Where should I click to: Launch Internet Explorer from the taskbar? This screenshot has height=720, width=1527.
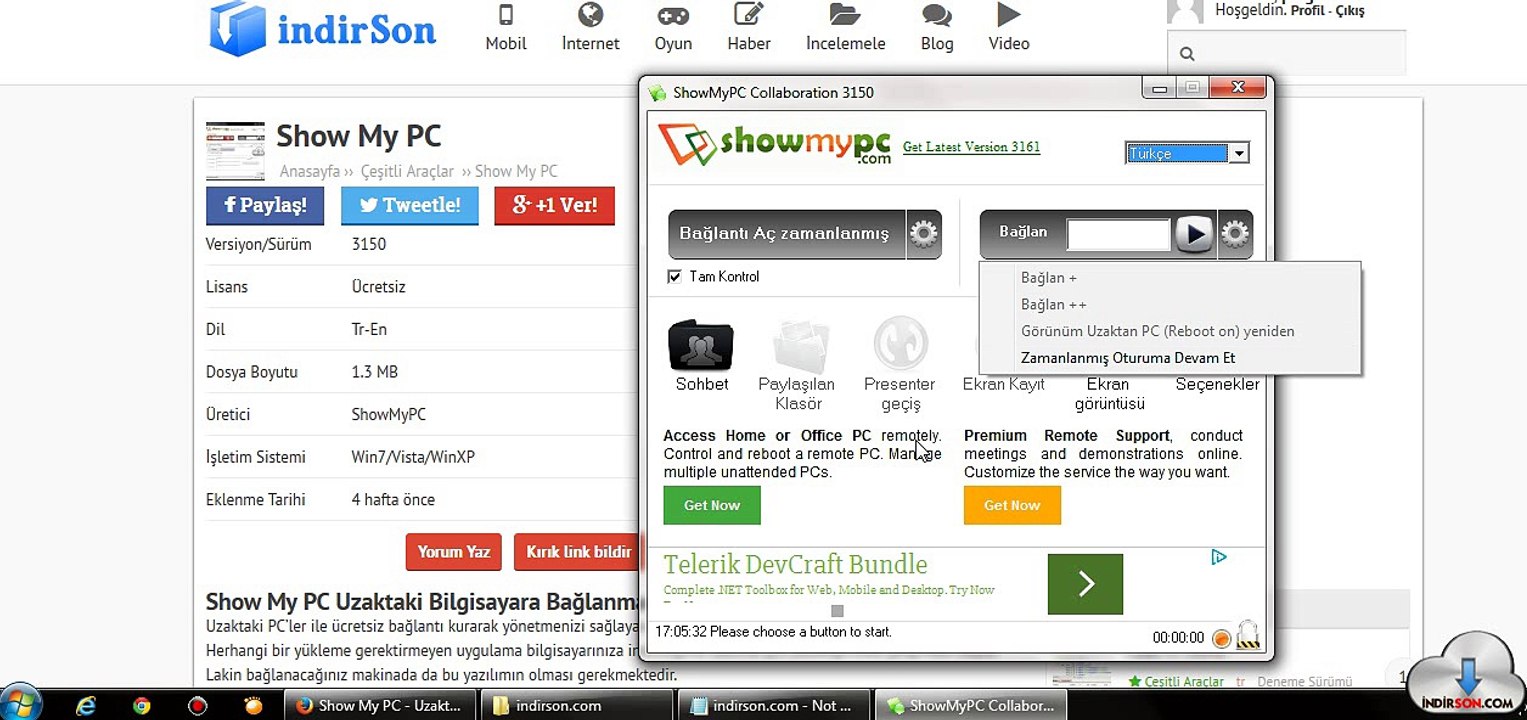86,706
